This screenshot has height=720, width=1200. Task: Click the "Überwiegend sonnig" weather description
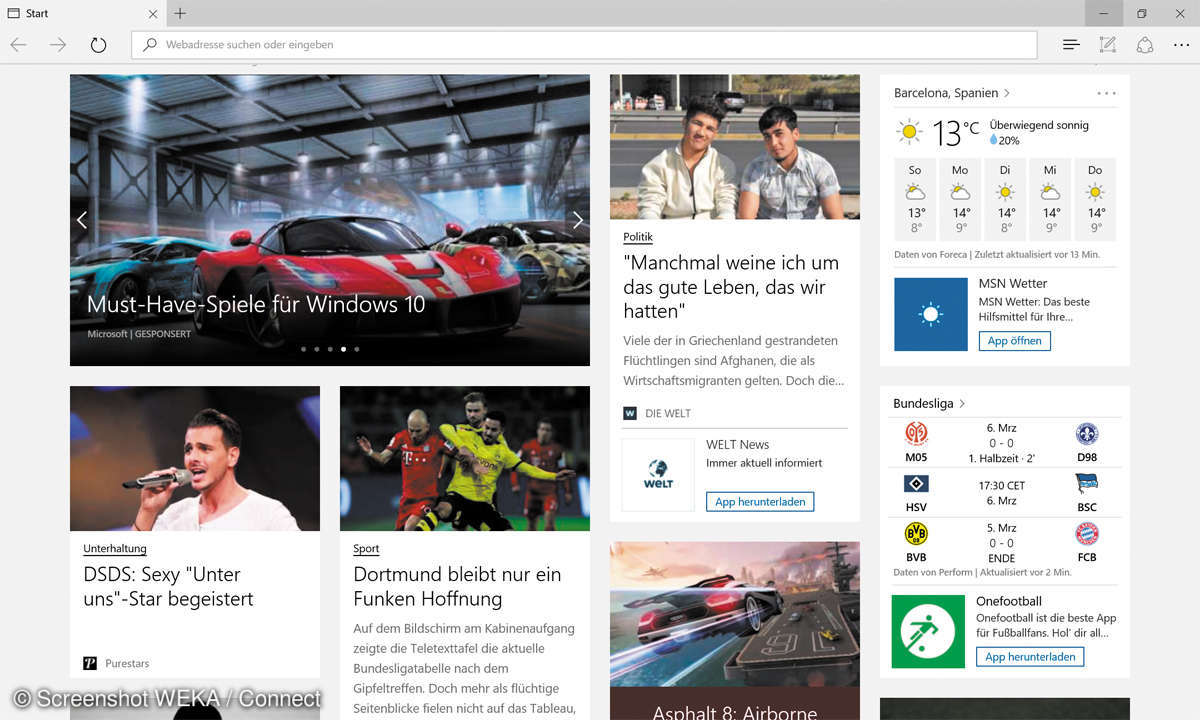[x=1039, y=125]
